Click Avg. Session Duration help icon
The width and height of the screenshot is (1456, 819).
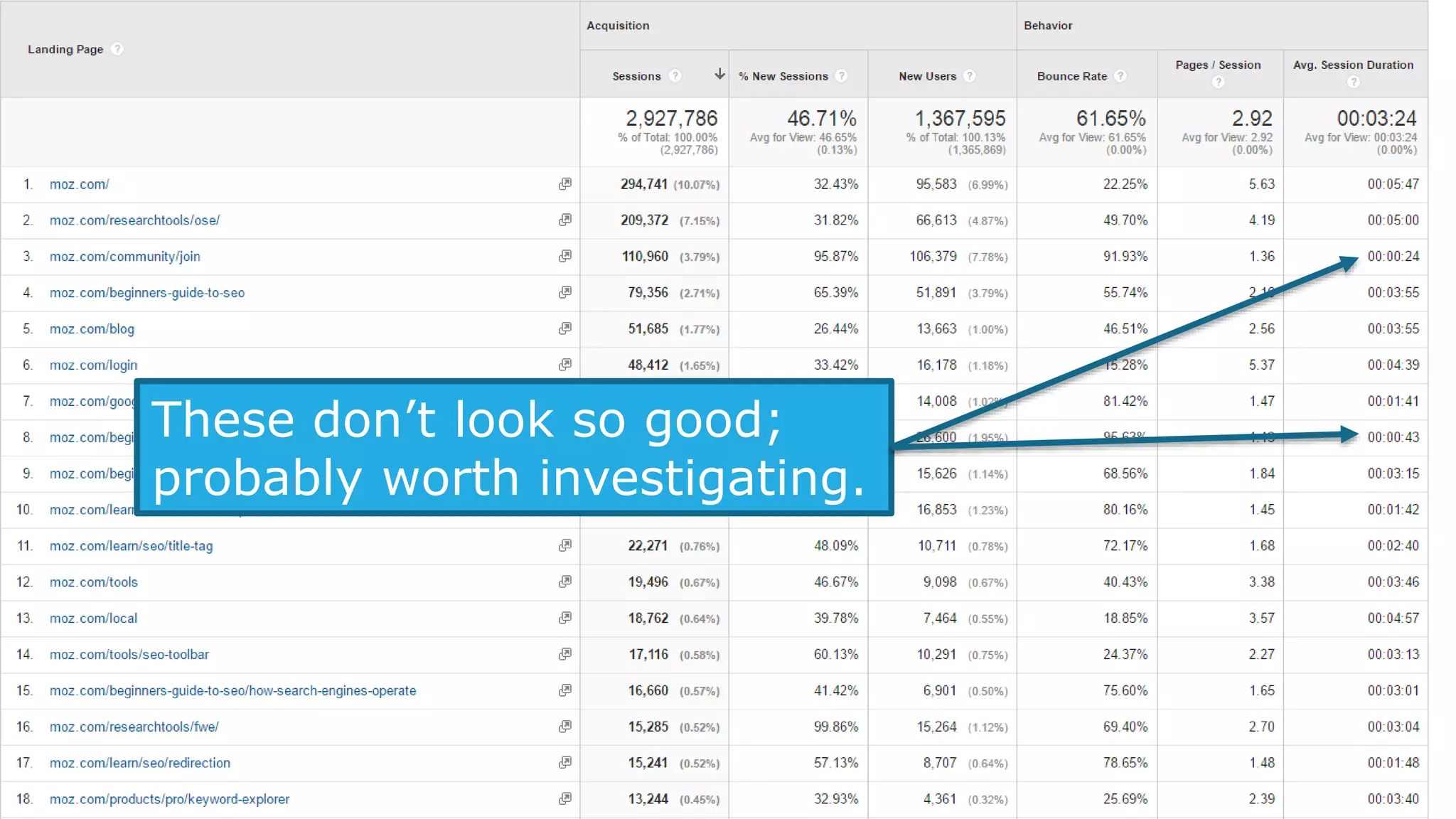1354,82
